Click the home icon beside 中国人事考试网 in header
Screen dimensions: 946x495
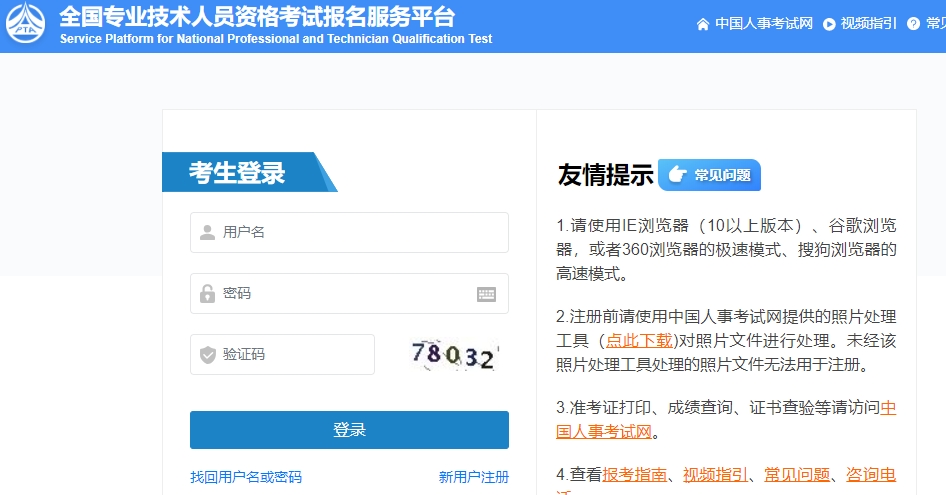(703, 24)
